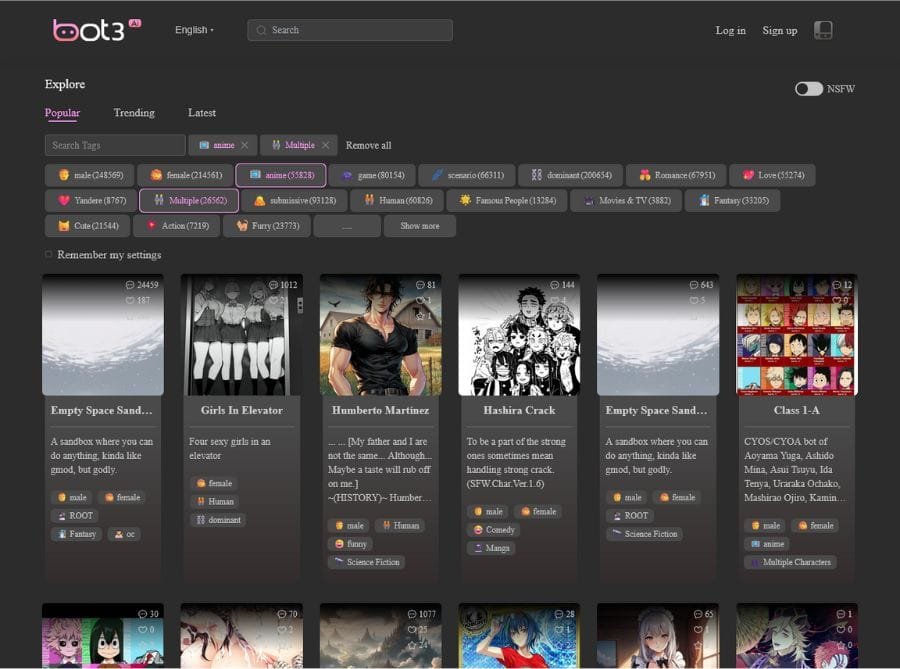
Task: Click chat count icon on Girls In Elevator card
Action: pyautogui.click(x=271, y=285)
